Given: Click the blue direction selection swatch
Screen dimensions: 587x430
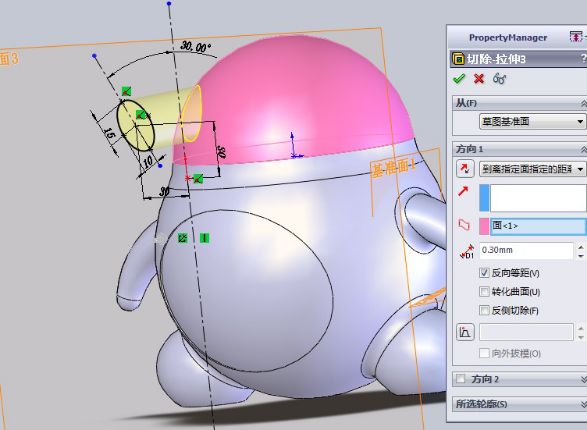Looking at the screenshot, I should click(484, 198).
